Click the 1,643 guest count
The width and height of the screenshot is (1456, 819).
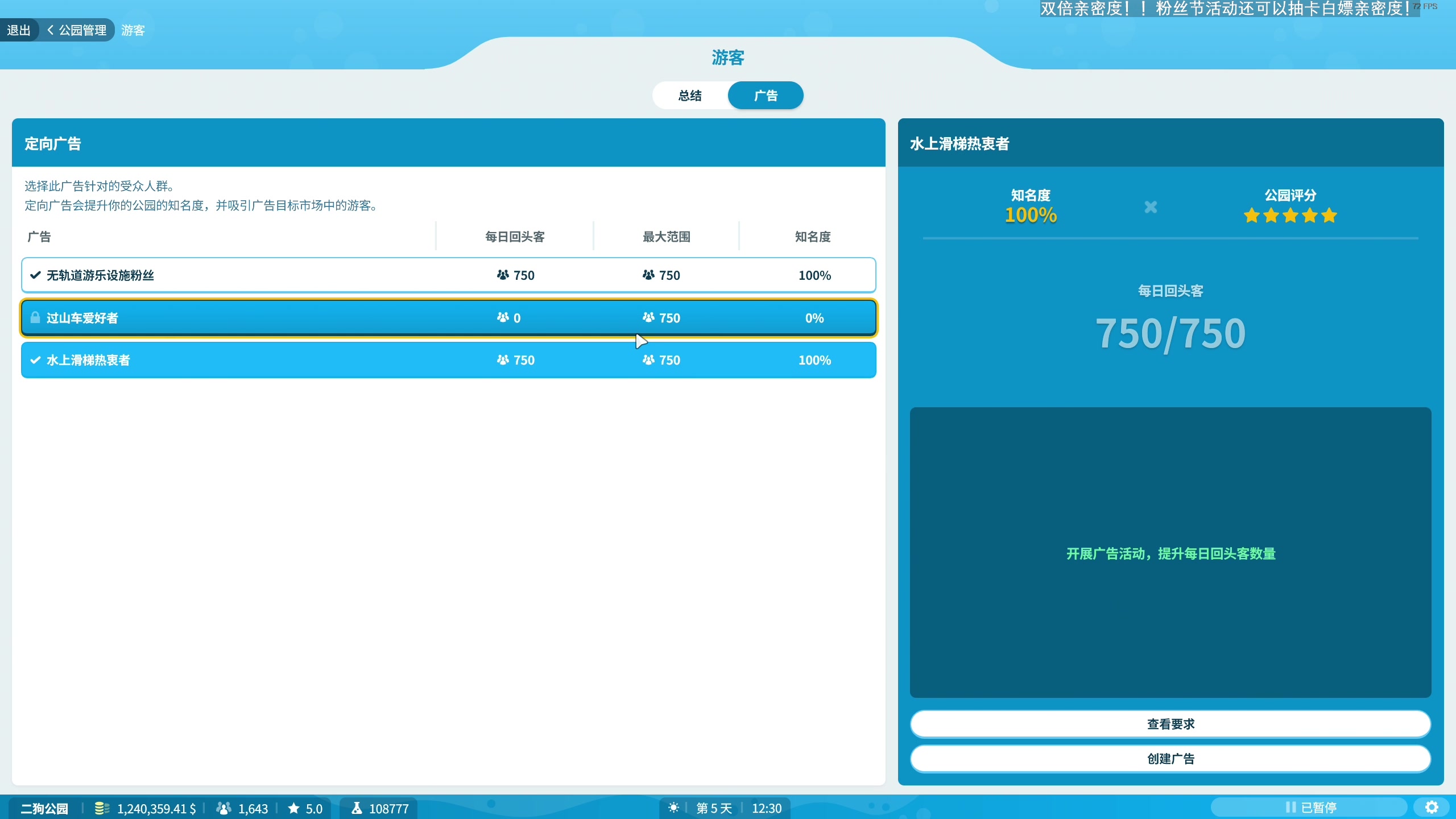point(253,808)
